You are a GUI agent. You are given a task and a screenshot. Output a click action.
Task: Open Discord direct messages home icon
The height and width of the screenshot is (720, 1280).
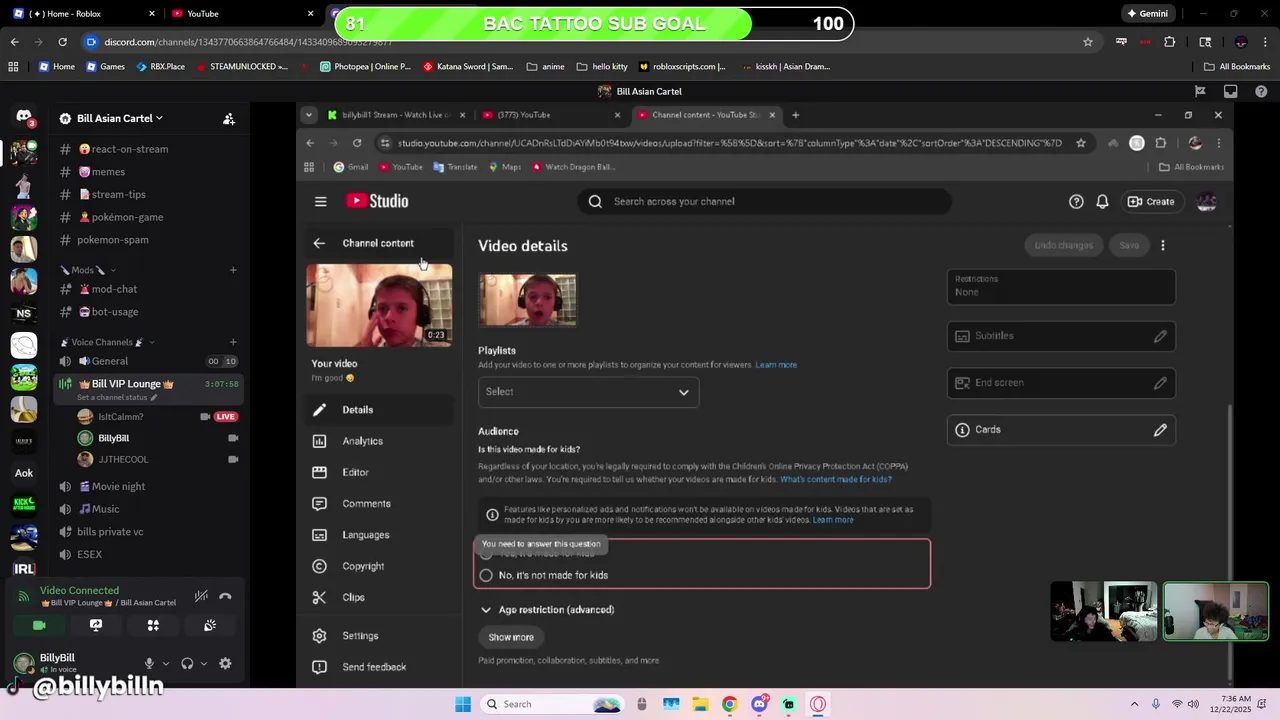[x=24, y=118]
